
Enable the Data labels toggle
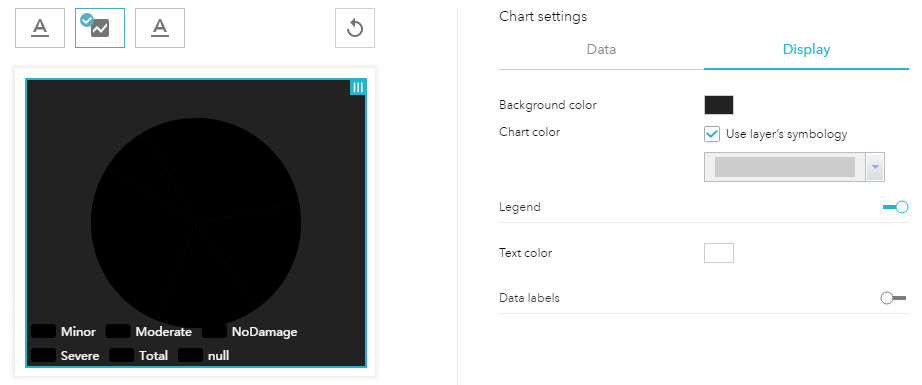(x=893, y=298)
